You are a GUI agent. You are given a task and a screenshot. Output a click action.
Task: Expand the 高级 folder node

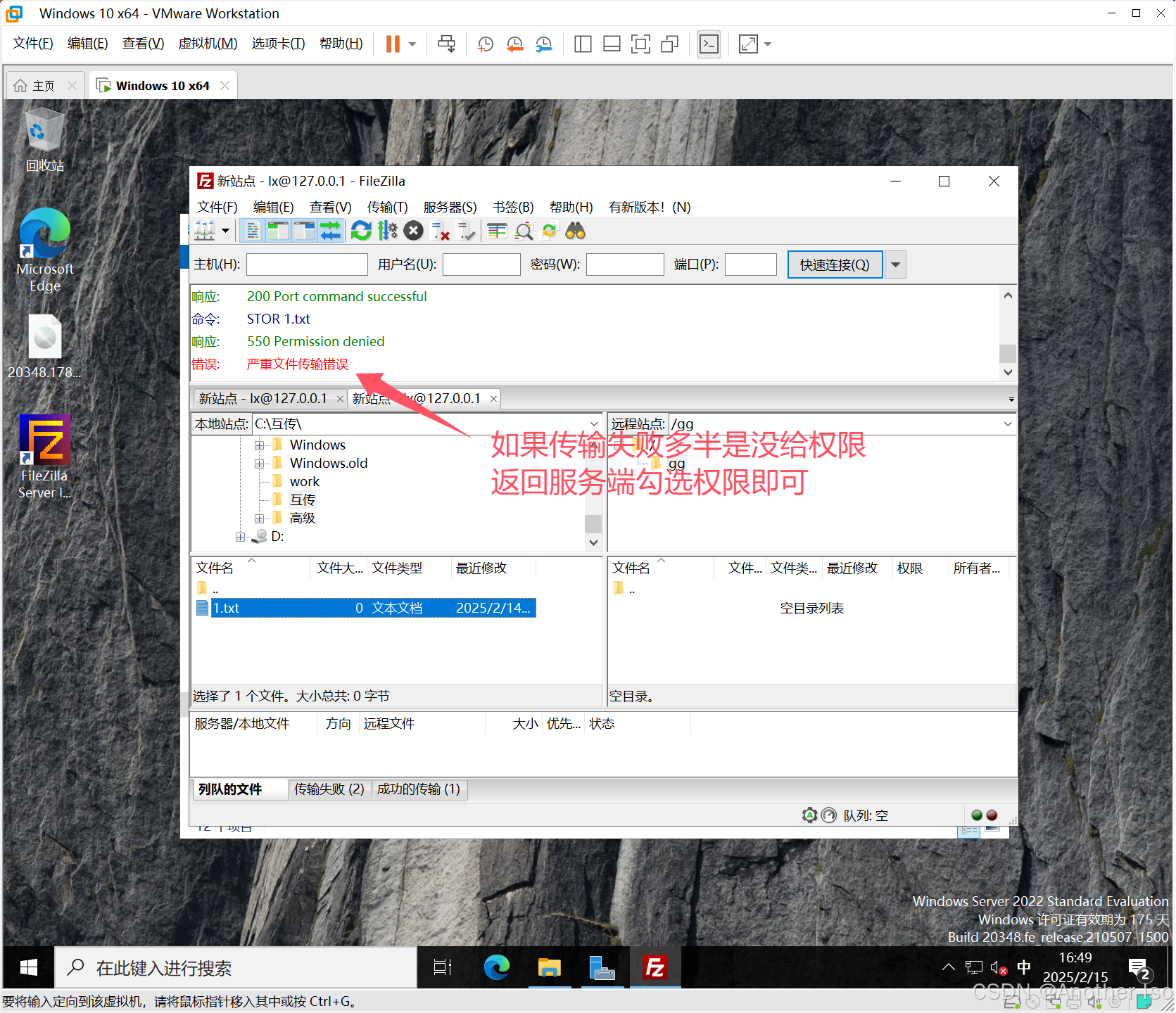[x=259, y=518]
